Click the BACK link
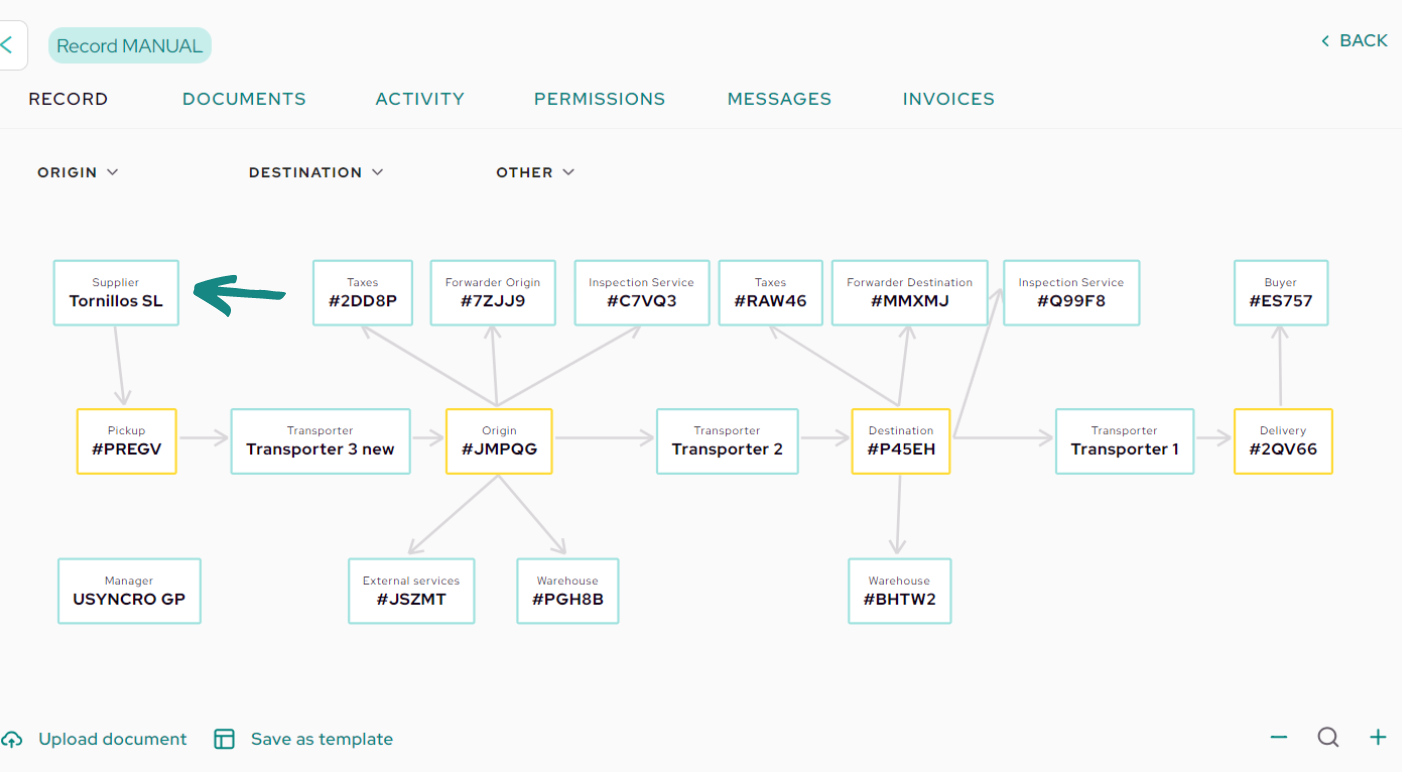Viewport: 1402px width, 772px height. (x=1354, y=41)
